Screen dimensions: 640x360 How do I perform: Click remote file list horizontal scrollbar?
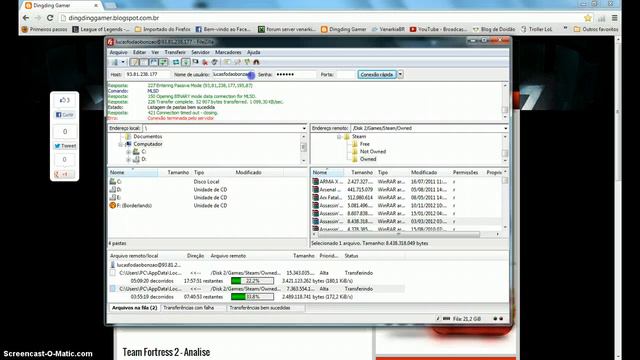pos(398,234)
